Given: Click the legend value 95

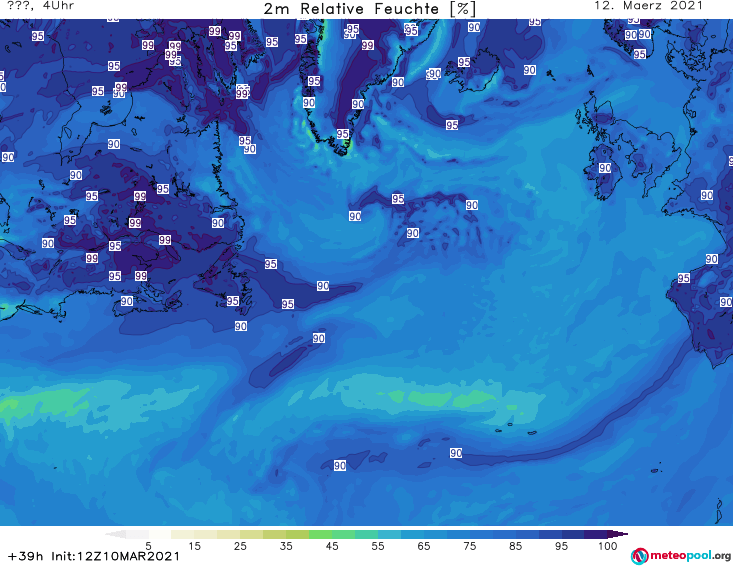Looking at the screenshot, I should (561, 546).
